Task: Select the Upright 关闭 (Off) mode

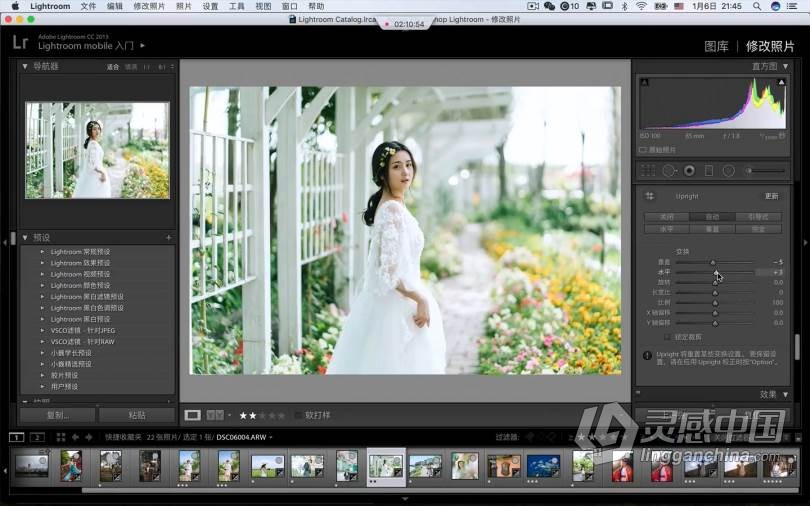Action: (666, 217)
